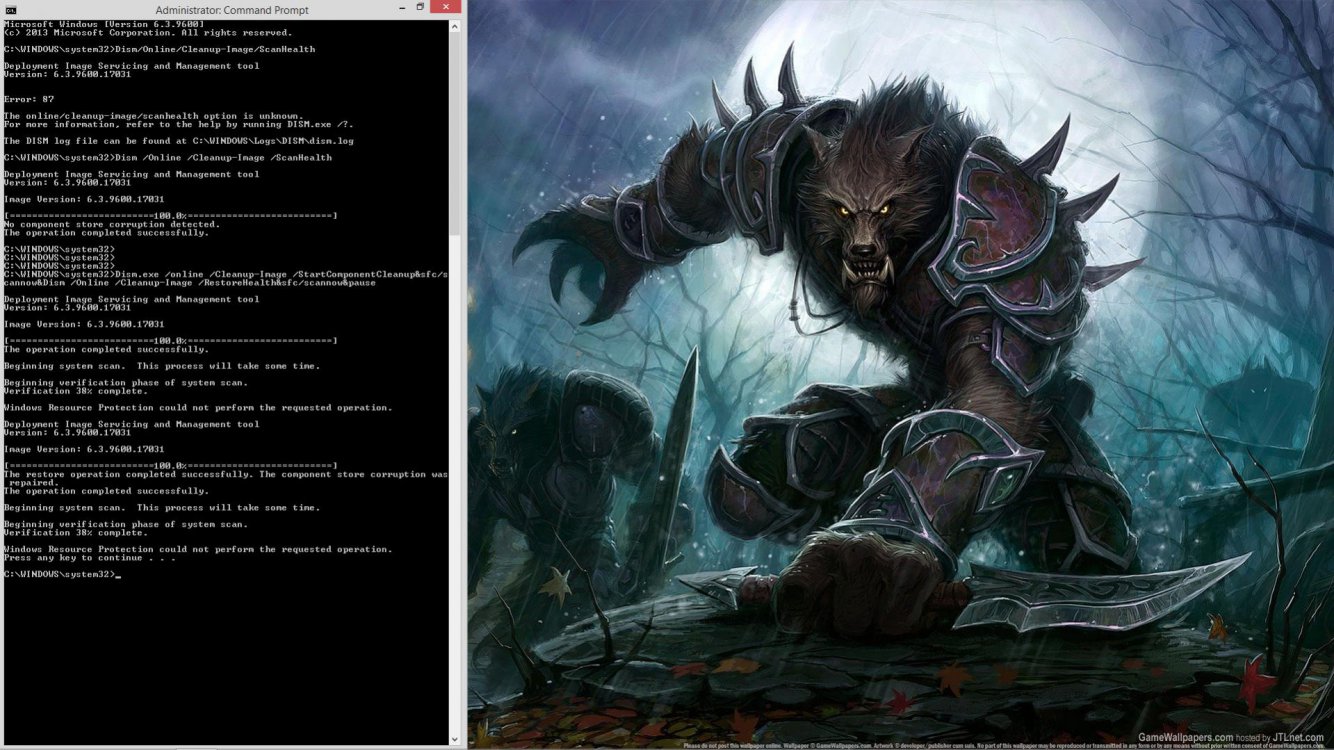Close the Administrator: Command Prompt window
Viewport: 1334px width, 750px height.
[446, 7]
